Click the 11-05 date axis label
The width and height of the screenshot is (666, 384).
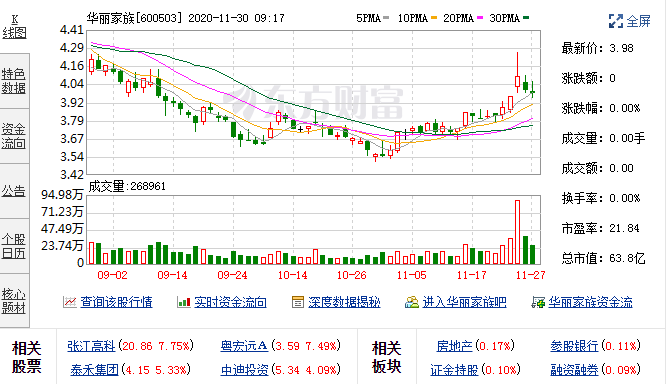point(412,275)
